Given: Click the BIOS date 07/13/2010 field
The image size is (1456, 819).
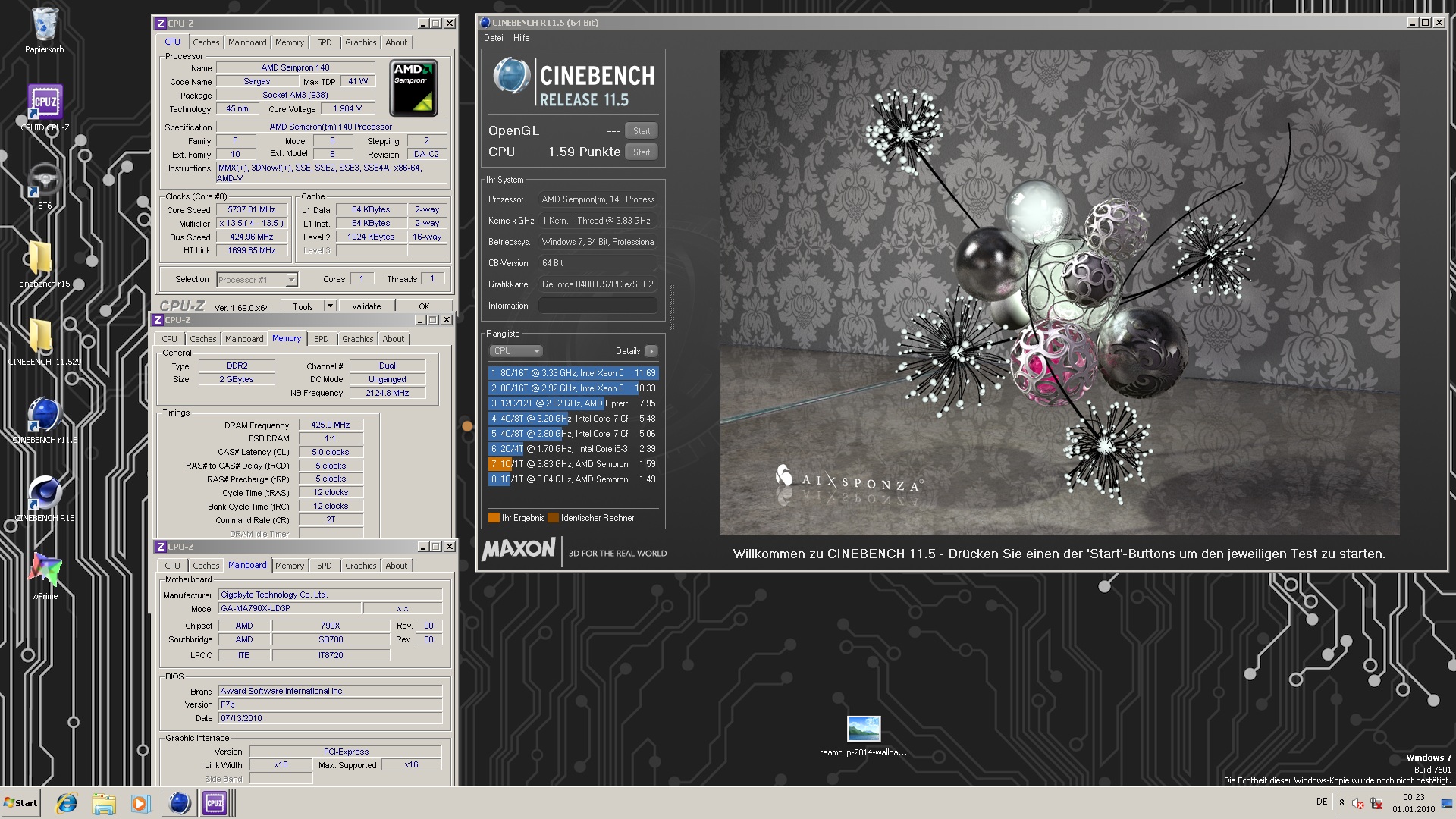Looking at the screenshot, I should (x=330, y=718).
